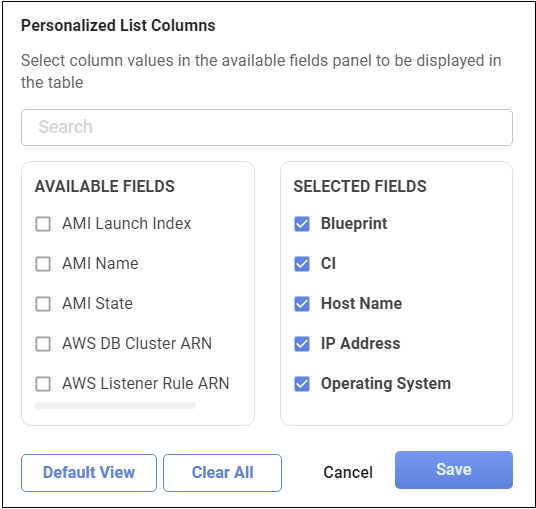Click the Available Fields horizontal scrollbar
The height and width of the screenshot is (509, 536).
(x=116, y=406)
